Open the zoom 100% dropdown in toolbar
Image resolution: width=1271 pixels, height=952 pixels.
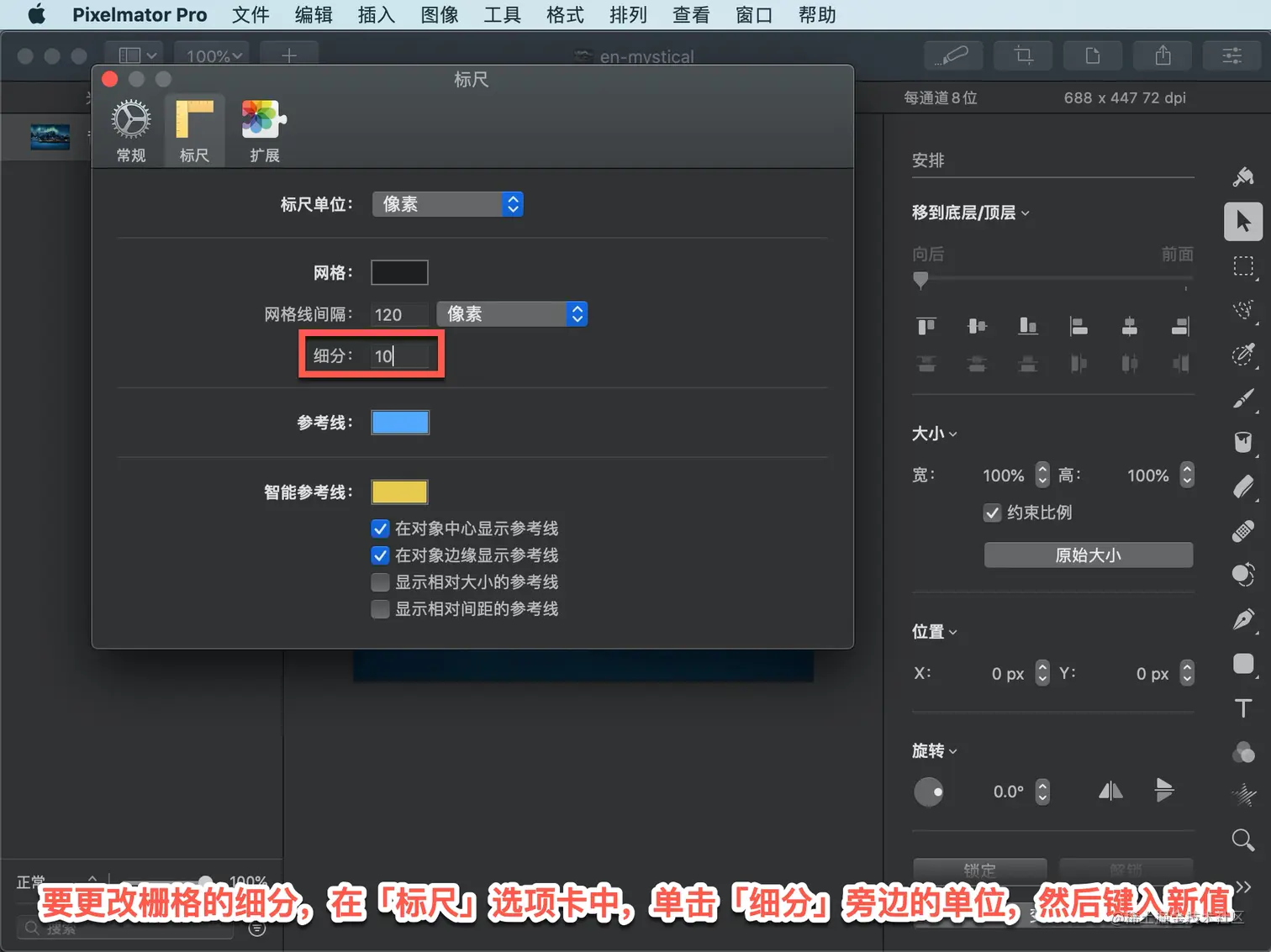[214, 55]
